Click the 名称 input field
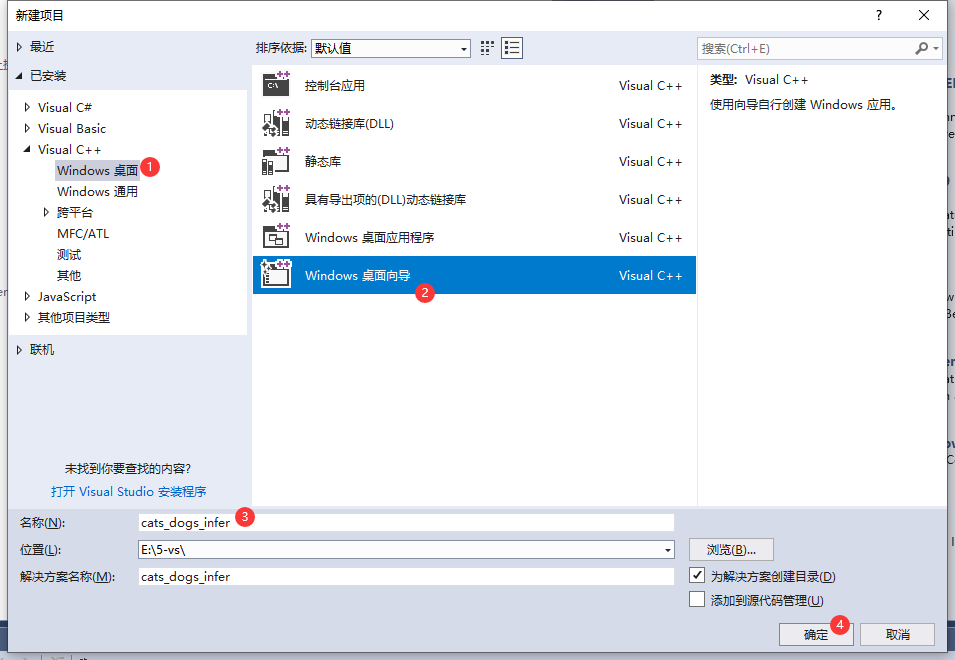This screenshot has height=660, width=955. 406,522
